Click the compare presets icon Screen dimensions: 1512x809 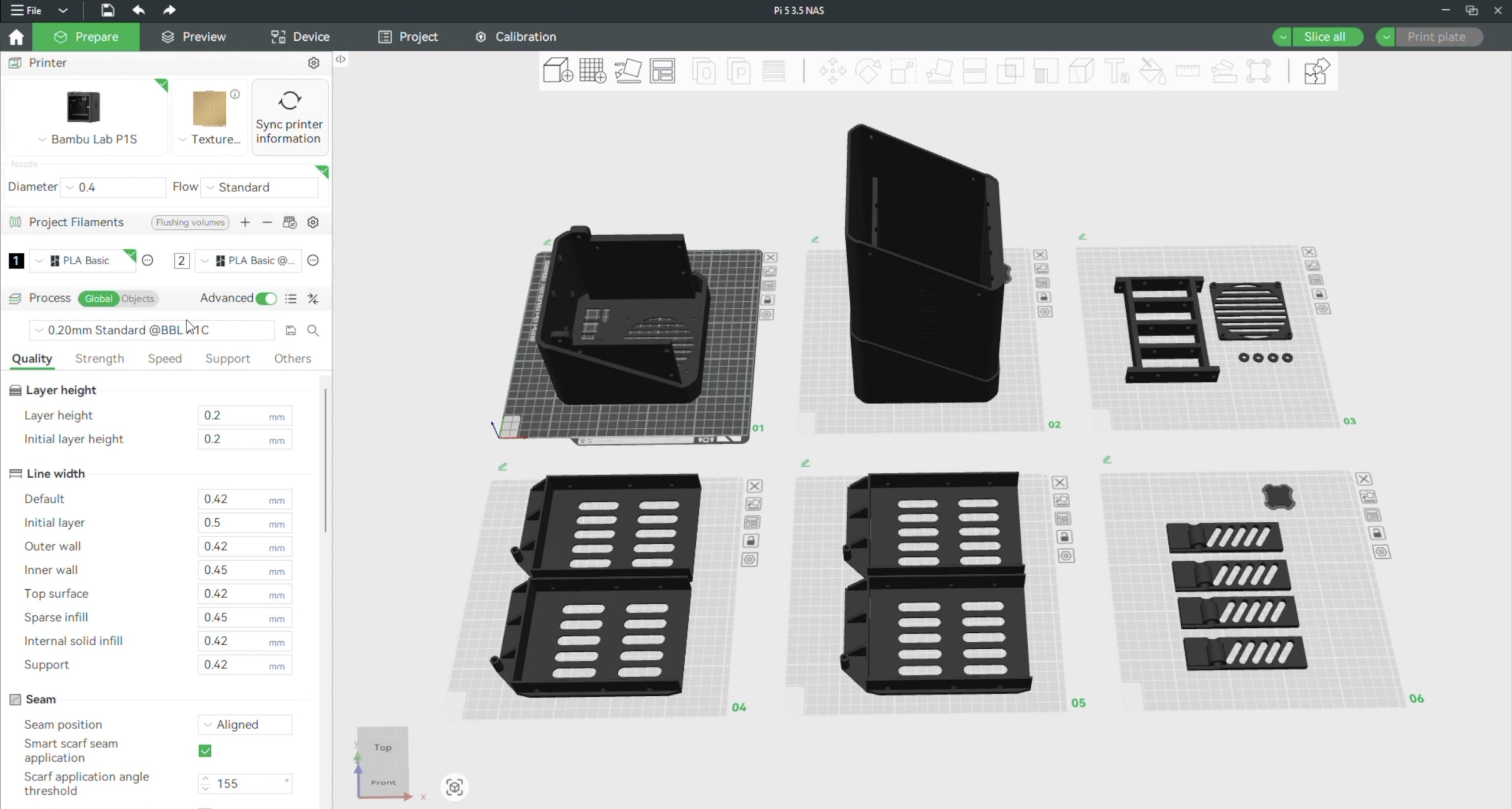coord(313,298)
